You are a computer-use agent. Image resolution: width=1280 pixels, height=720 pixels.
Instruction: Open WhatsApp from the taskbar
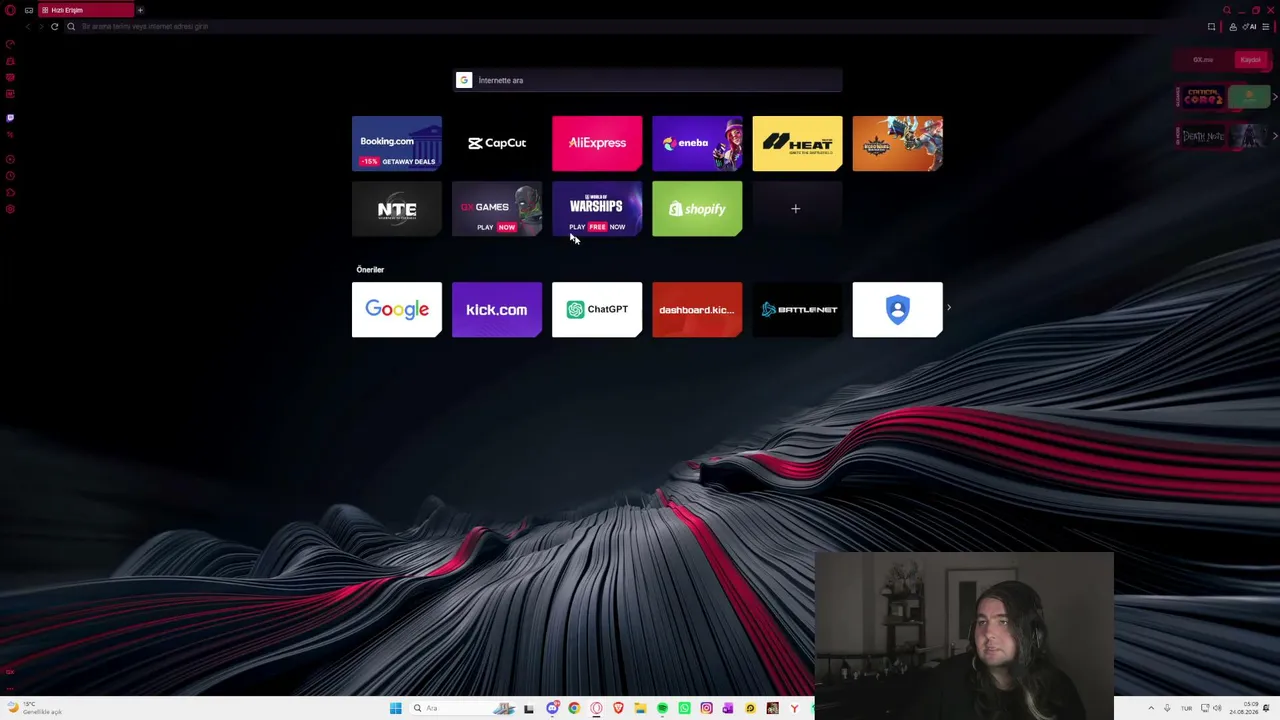(684, 708)
